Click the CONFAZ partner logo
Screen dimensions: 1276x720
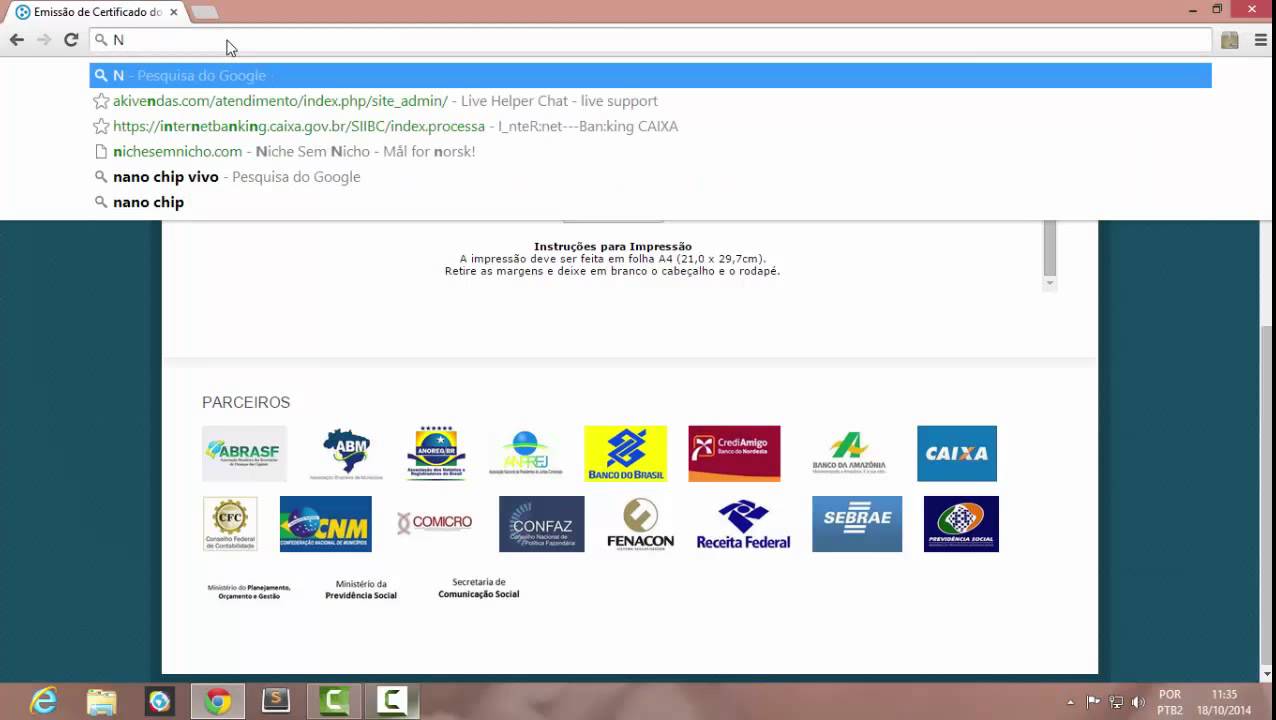pos(541,524)
